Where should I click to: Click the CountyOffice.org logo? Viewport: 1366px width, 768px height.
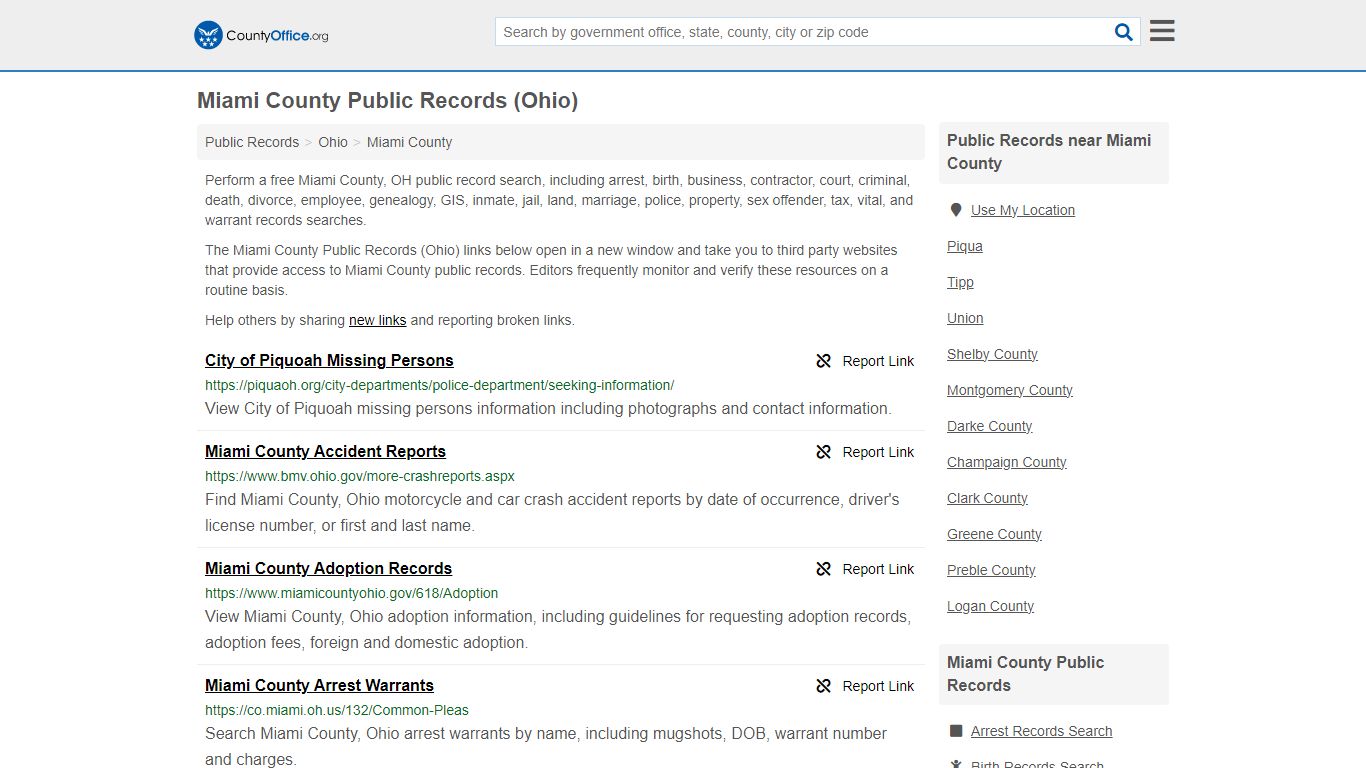click(x=261, y=35)
